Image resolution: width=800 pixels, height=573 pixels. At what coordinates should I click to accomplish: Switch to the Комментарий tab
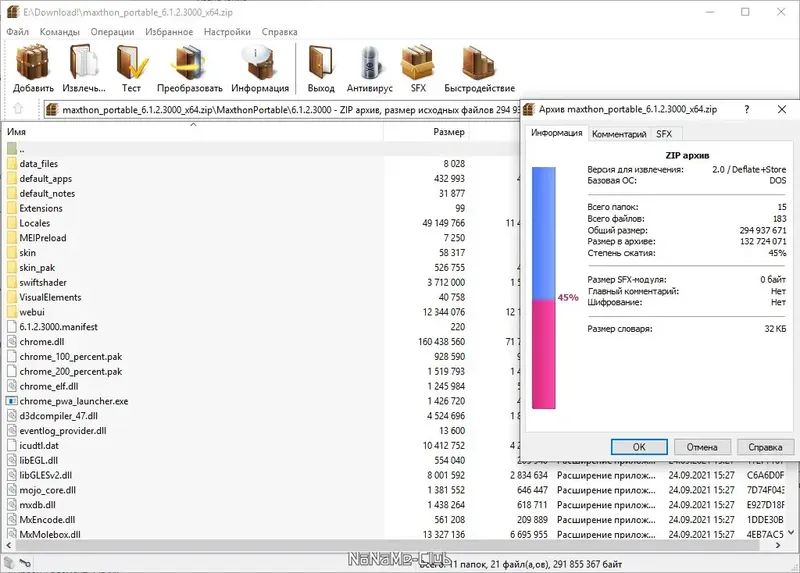tap(619, 134)
